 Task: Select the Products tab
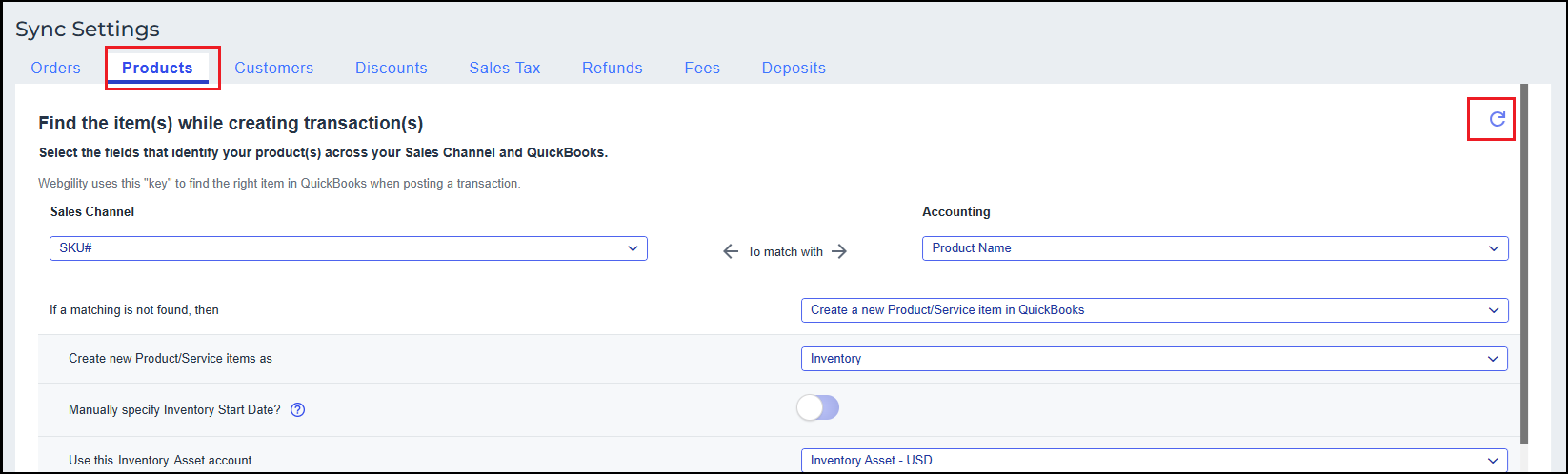click(x=157, y=69)
